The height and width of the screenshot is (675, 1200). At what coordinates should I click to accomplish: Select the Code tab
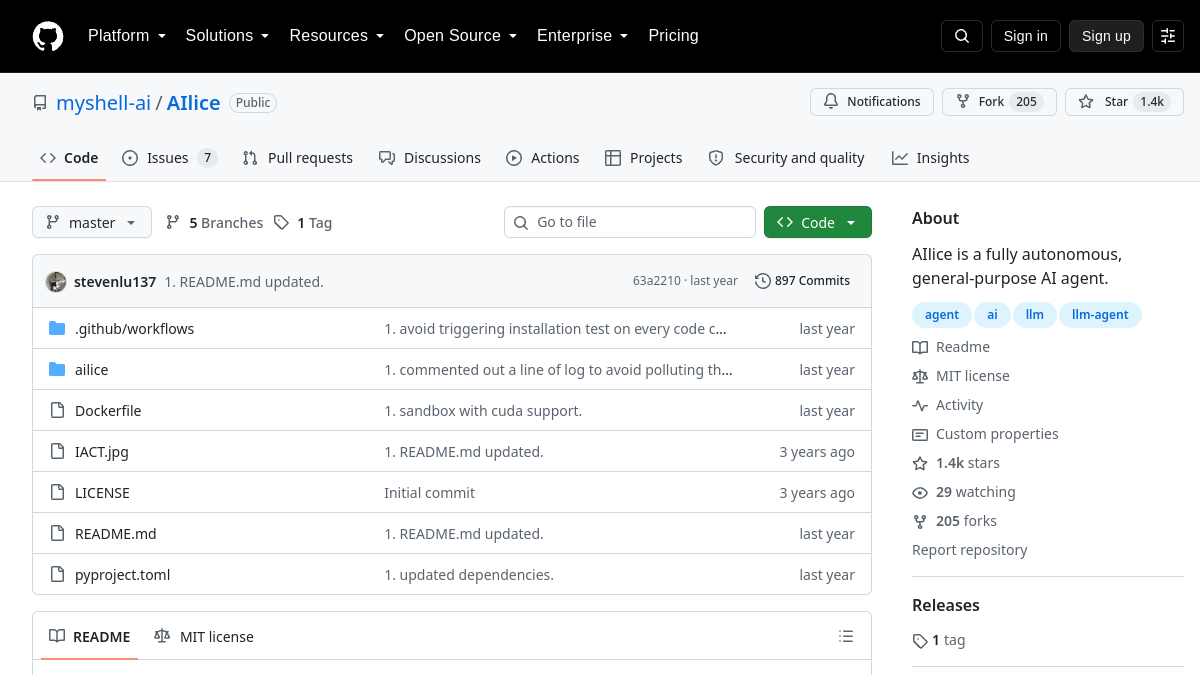pyautogui.click(x=69, y=158)
